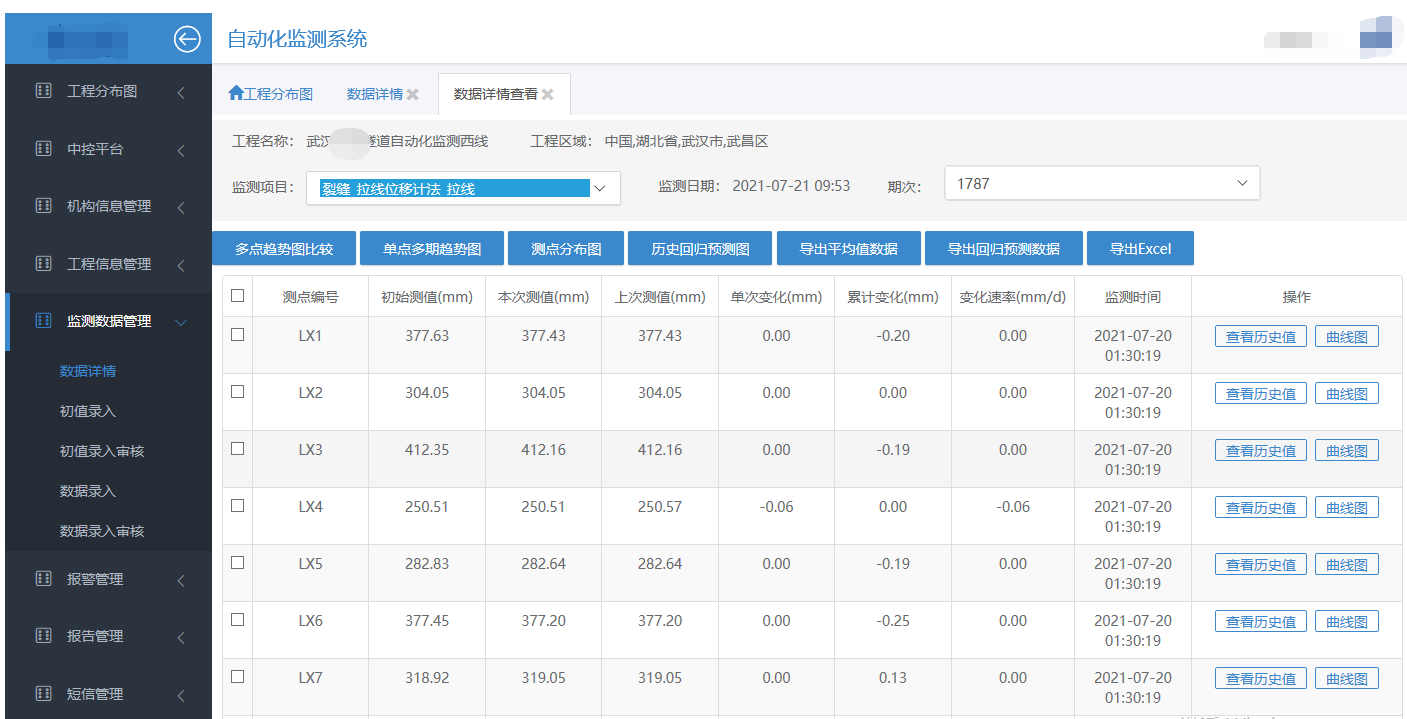Screen dimensions: 1407x719
Task: Check the box for row LX6
Action: (237, 620)
